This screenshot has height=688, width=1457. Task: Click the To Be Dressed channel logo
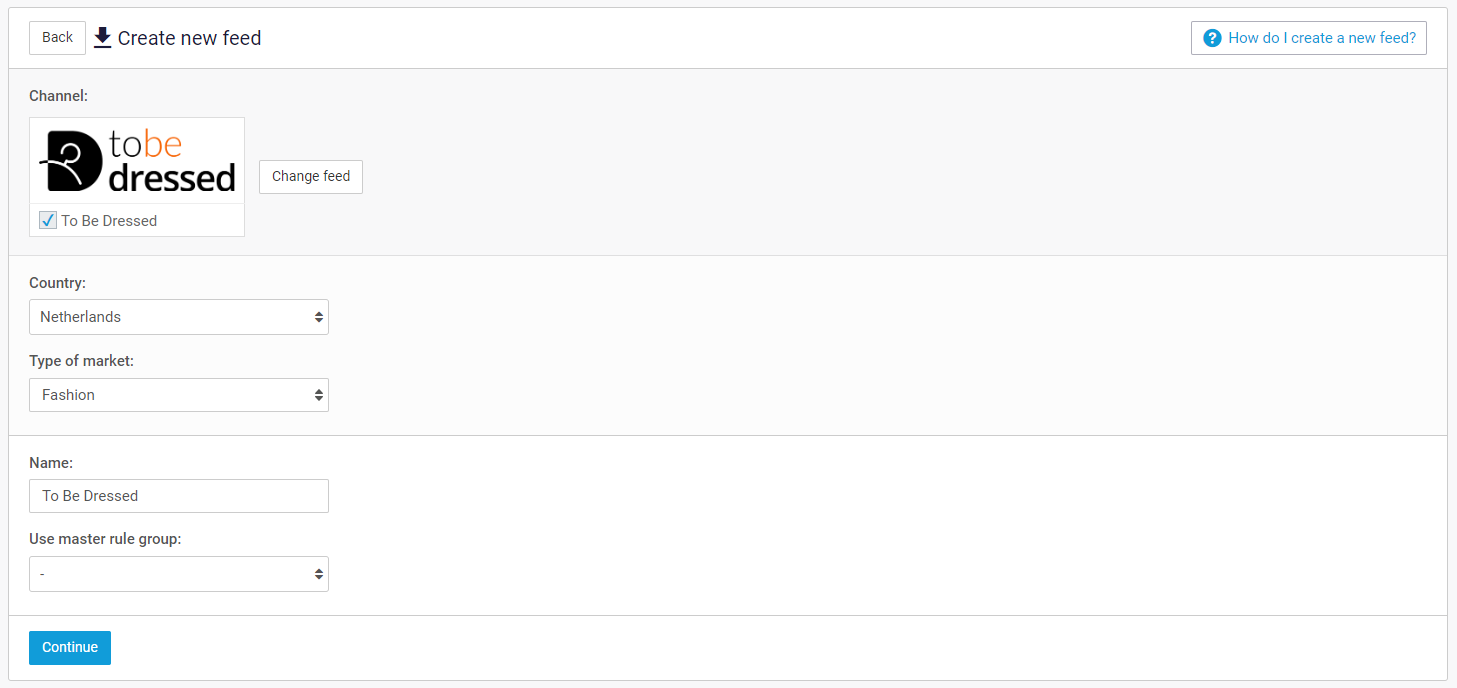coord(137,161)
